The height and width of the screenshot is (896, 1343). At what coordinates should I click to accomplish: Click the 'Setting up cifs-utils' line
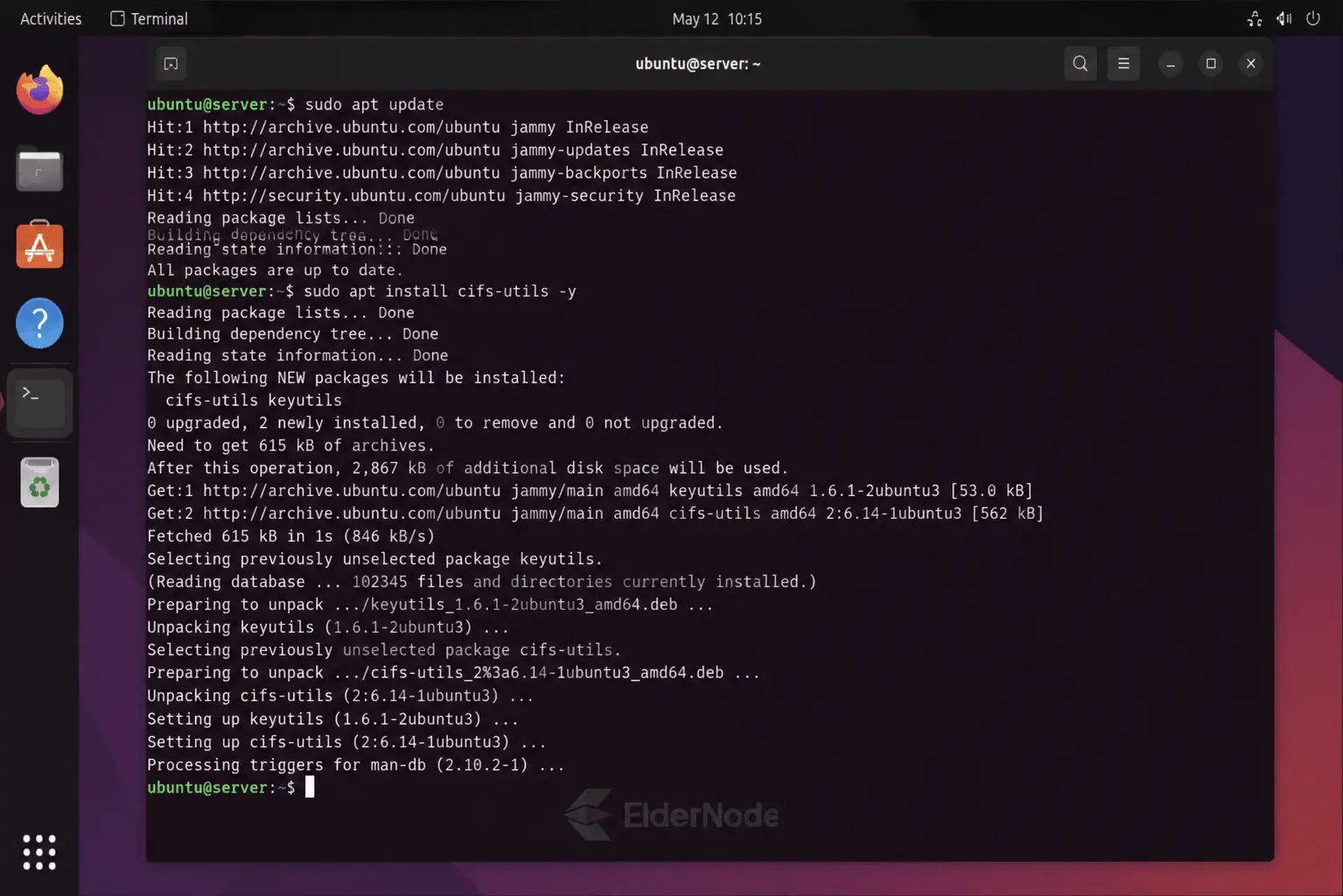point(346,741)
